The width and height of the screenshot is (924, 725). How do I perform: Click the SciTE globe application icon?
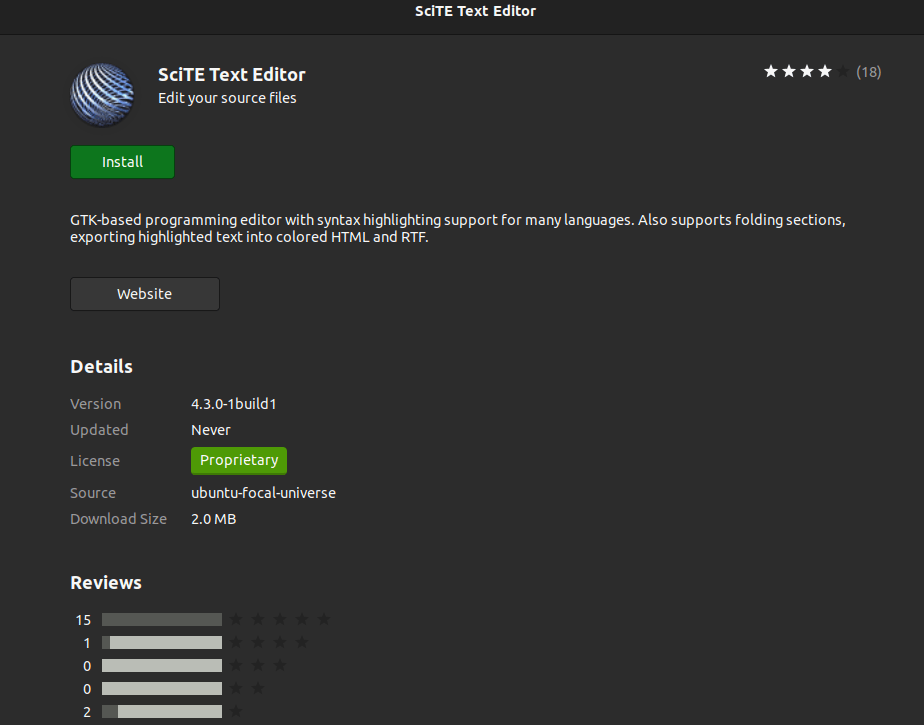(x=102, y=95)
